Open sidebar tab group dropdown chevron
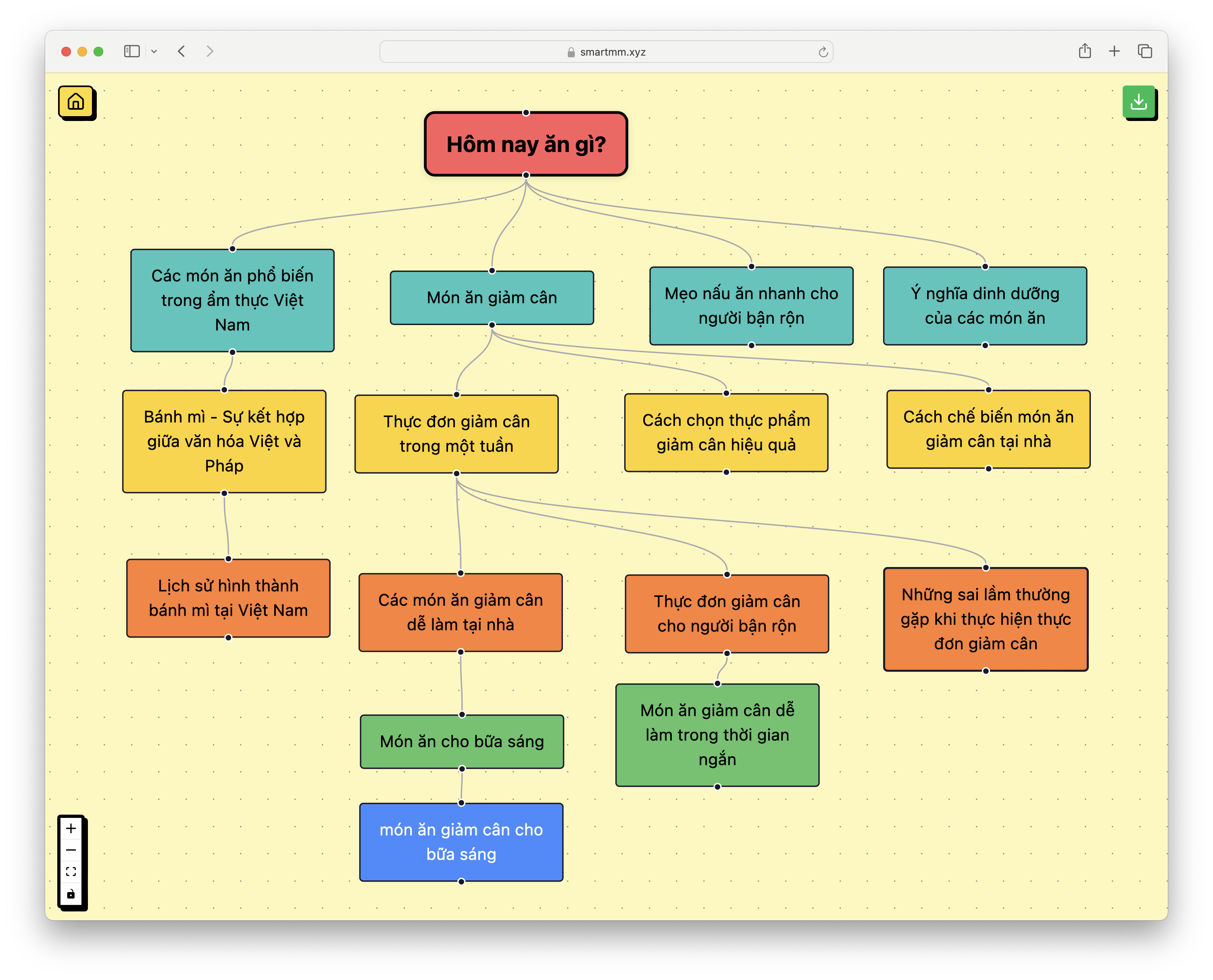The image size is (1213, 980). tap(154, 51)
